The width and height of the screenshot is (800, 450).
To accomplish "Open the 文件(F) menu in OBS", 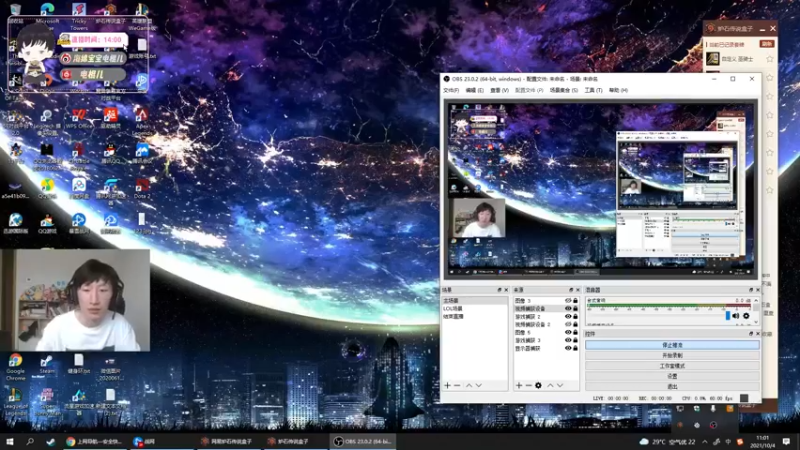I will 451,90.
